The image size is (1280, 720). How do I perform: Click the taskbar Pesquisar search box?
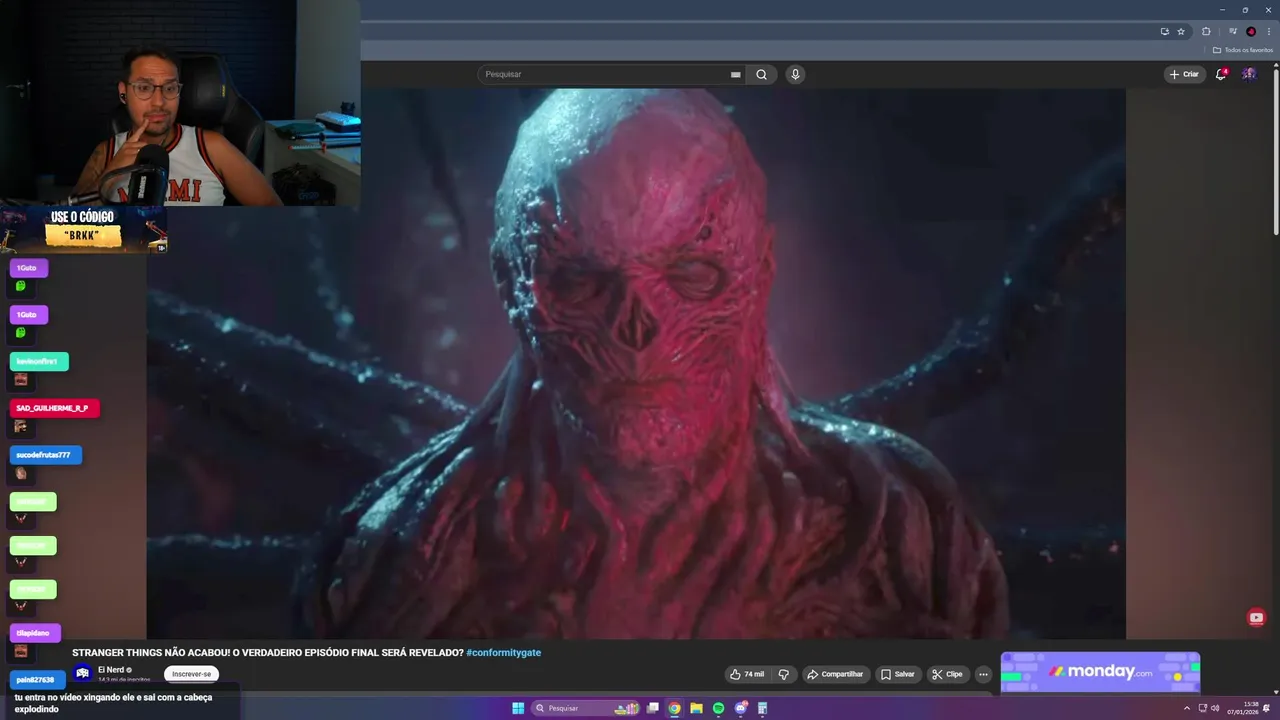pos(587,708)
